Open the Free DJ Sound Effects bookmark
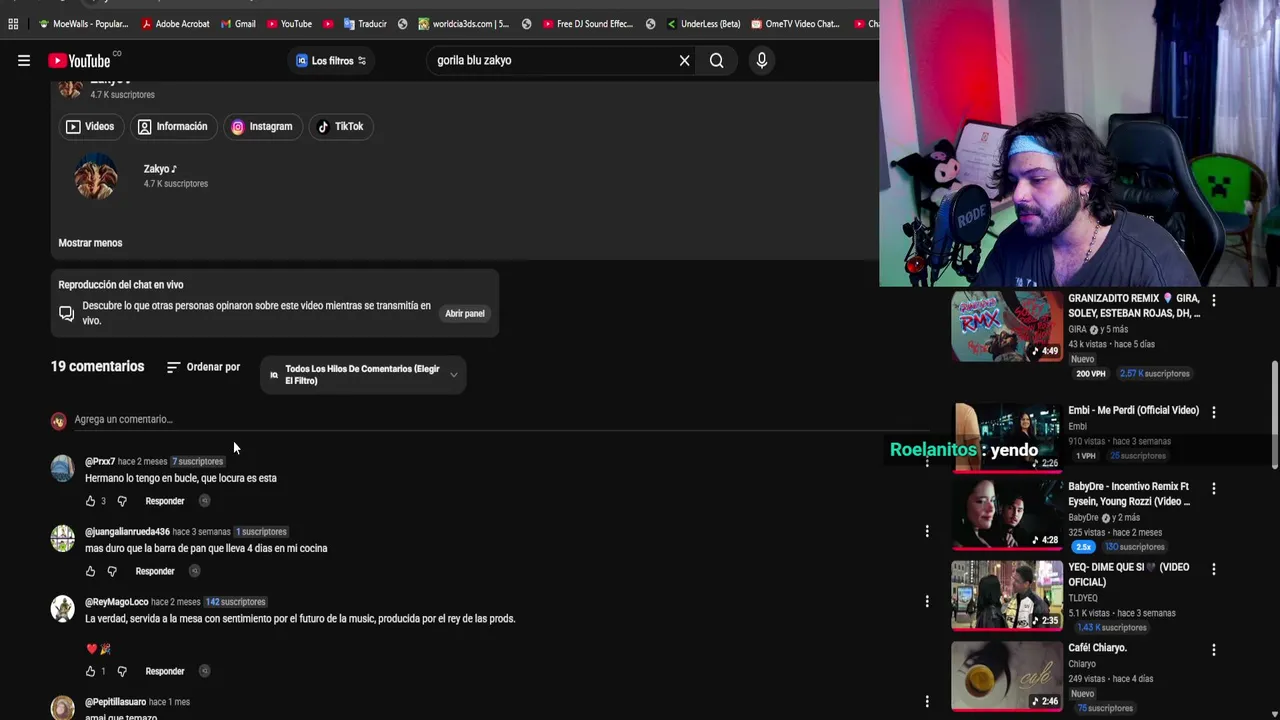 588,24
